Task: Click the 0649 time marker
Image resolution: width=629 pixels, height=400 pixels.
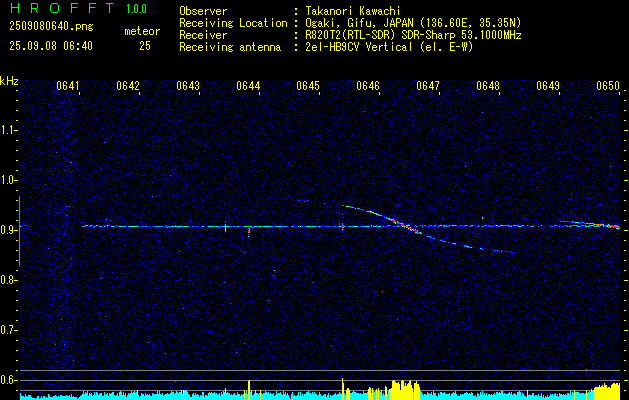Action: (x=548, y=86)
